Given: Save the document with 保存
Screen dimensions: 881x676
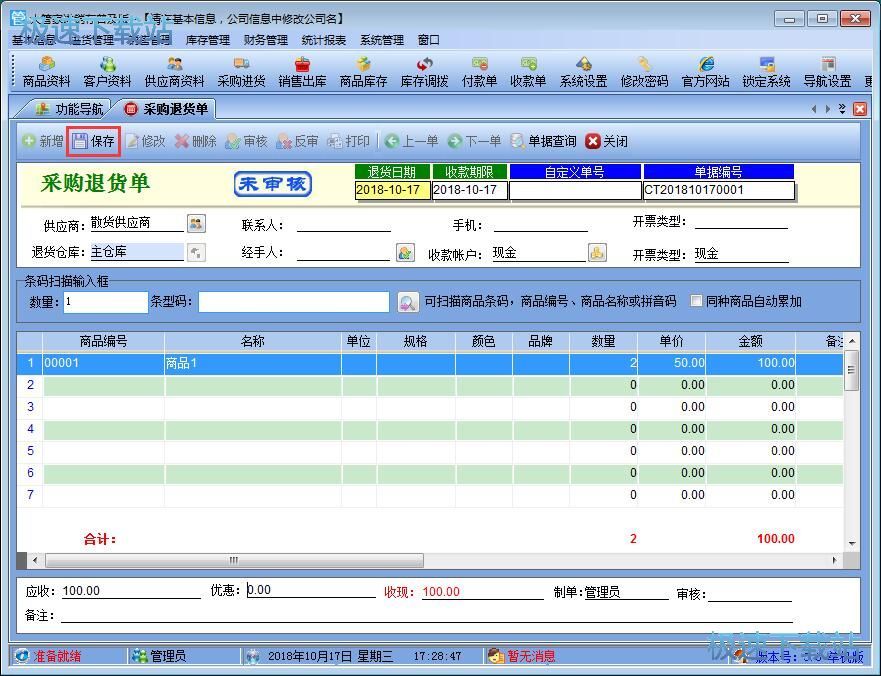Looking at the screenshot, I should click(x=94, y=141).
